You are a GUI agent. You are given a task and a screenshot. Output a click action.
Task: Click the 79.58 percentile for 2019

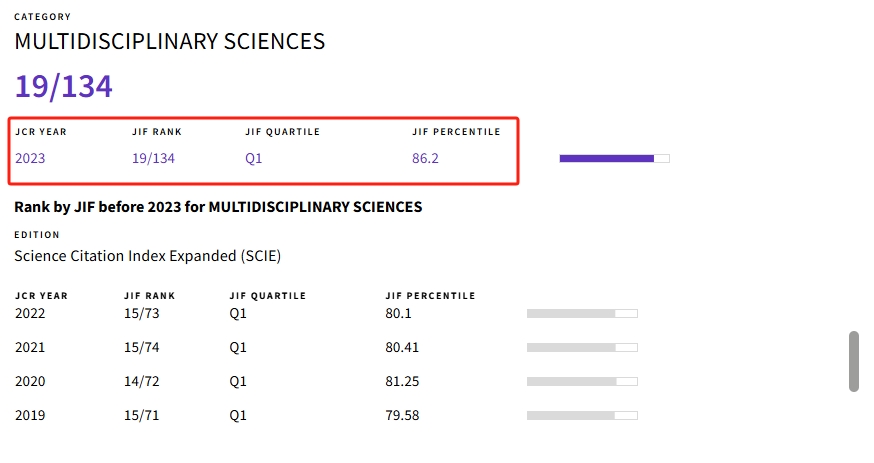tap(402, 415)
